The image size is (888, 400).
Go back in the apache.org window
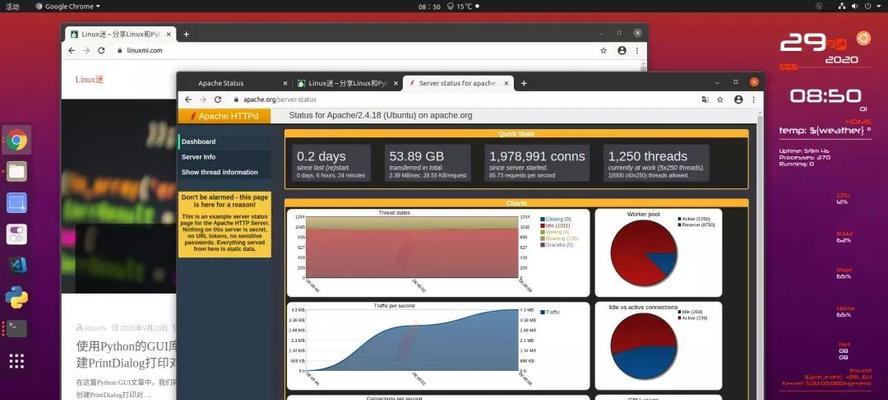[189, 99]
